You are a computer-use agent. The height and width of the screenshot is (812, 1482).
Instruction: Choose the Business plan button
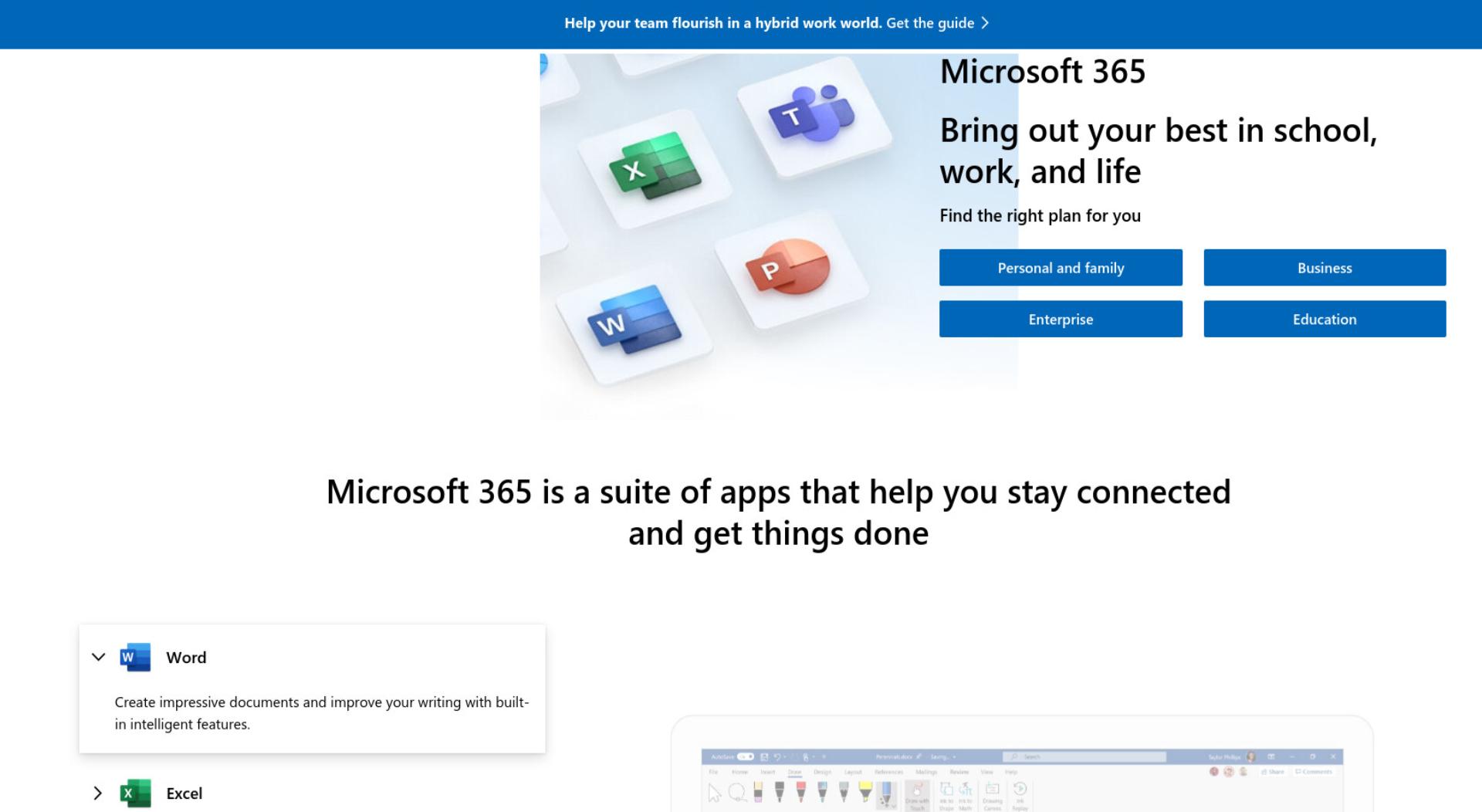pos(1325,267)
